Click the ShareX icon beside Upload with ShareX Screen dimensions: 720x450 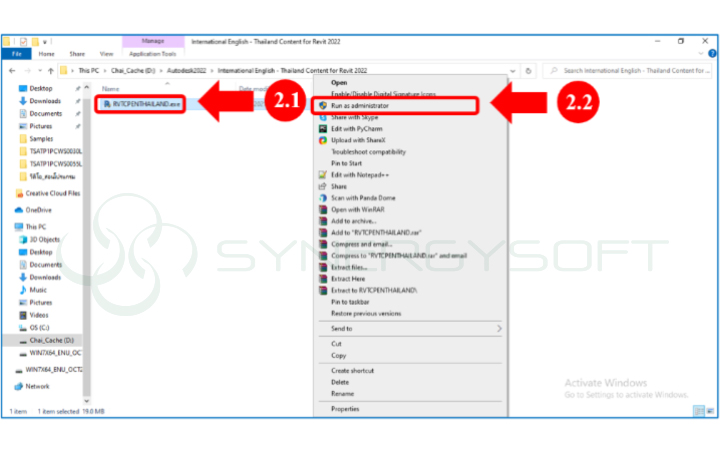pyautogui.click(x=323, y=140)
